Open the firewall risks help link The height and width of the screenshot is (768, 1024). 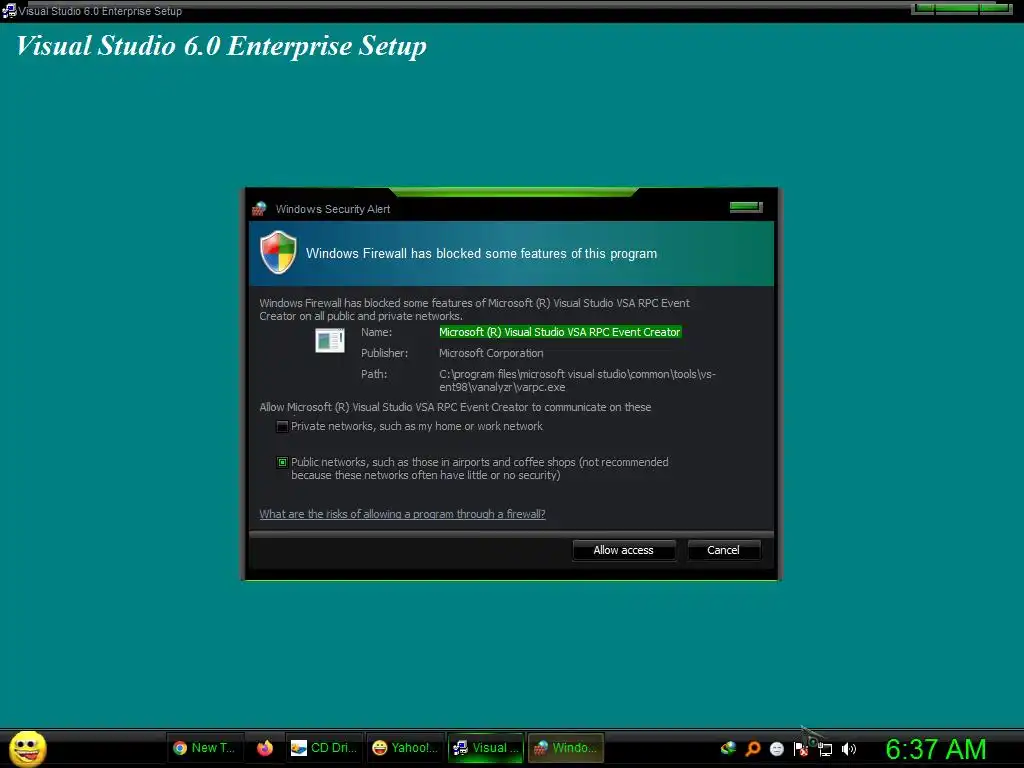402,514
